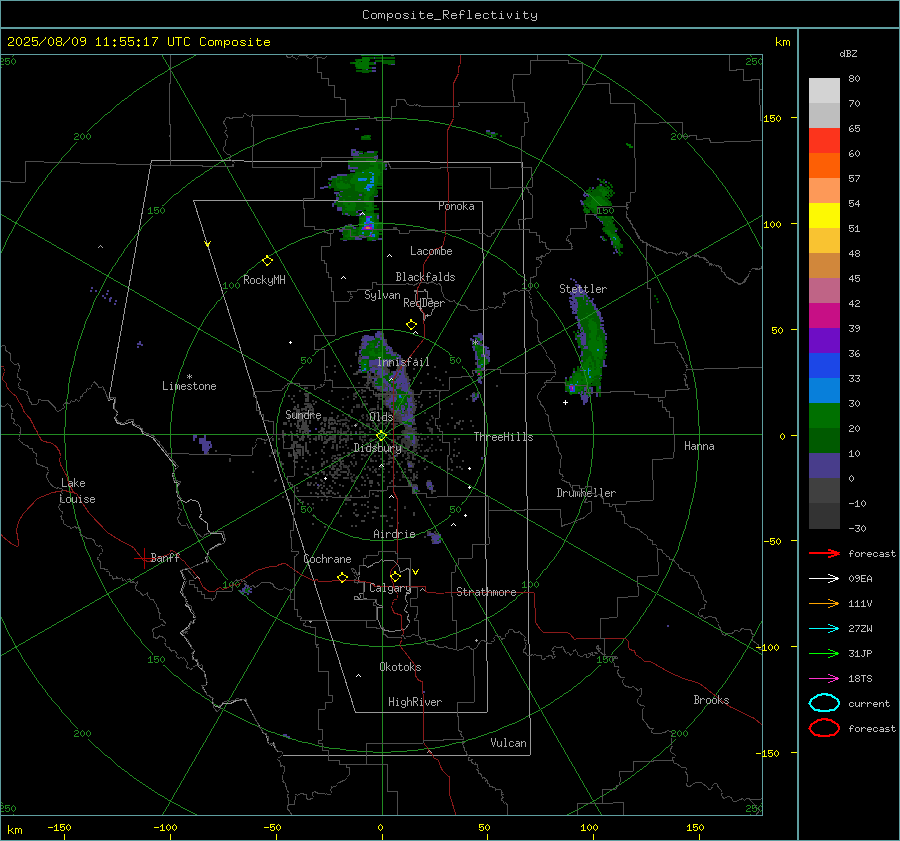Click the Stettler label

583,289
